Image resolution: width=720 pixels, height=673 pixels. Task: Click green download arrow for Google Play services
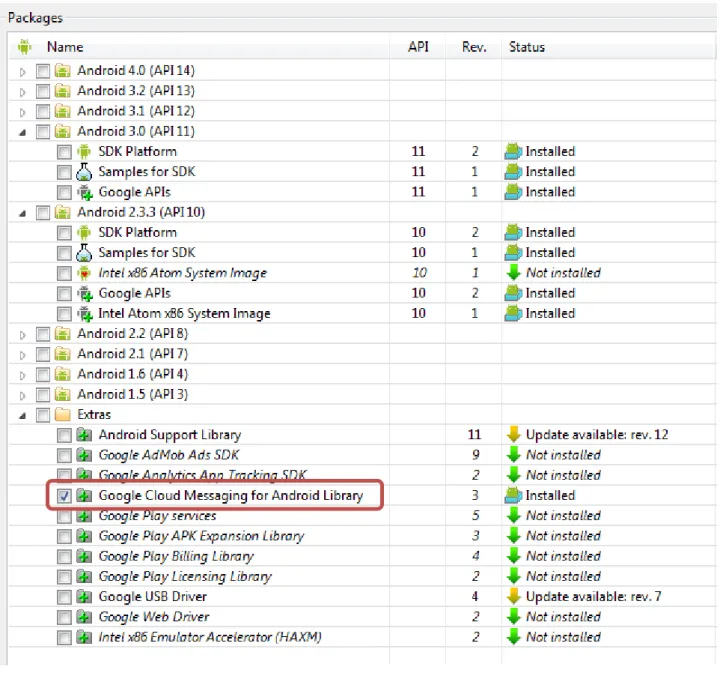pyautogui.click(x=513, y=516)
